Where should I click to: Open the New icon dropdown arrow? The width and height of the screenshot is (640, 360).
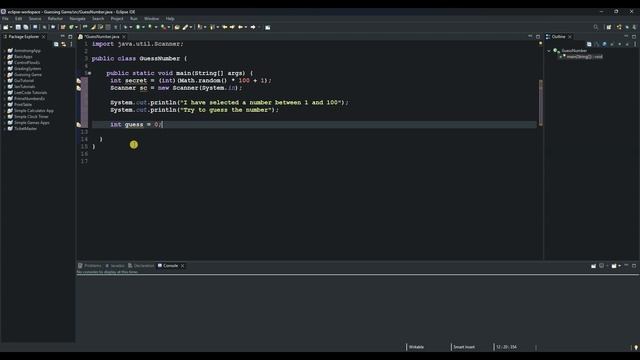(x=11, y=27)
